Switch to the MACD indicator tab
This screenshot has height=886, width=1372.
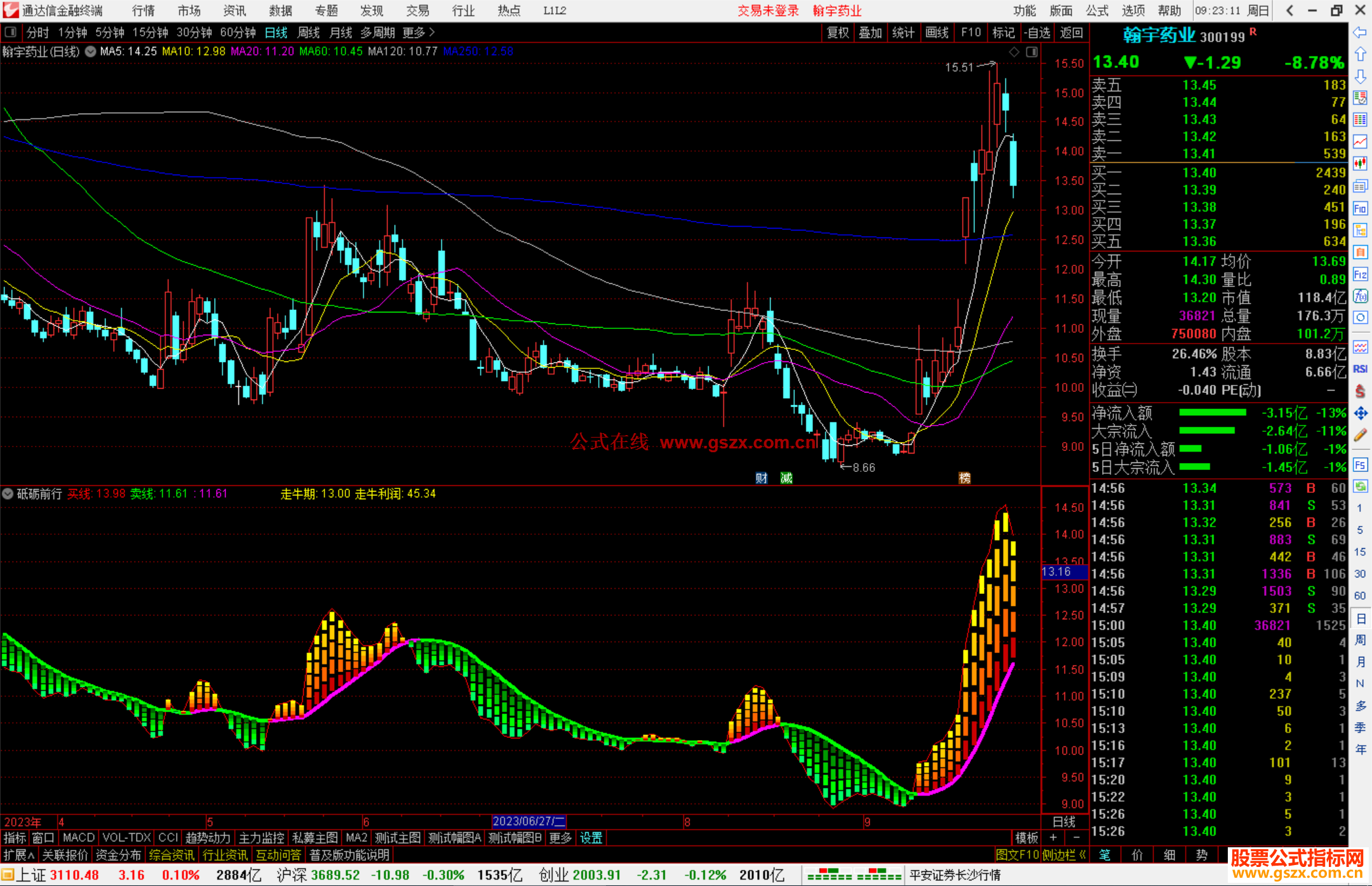coord(78,838)
